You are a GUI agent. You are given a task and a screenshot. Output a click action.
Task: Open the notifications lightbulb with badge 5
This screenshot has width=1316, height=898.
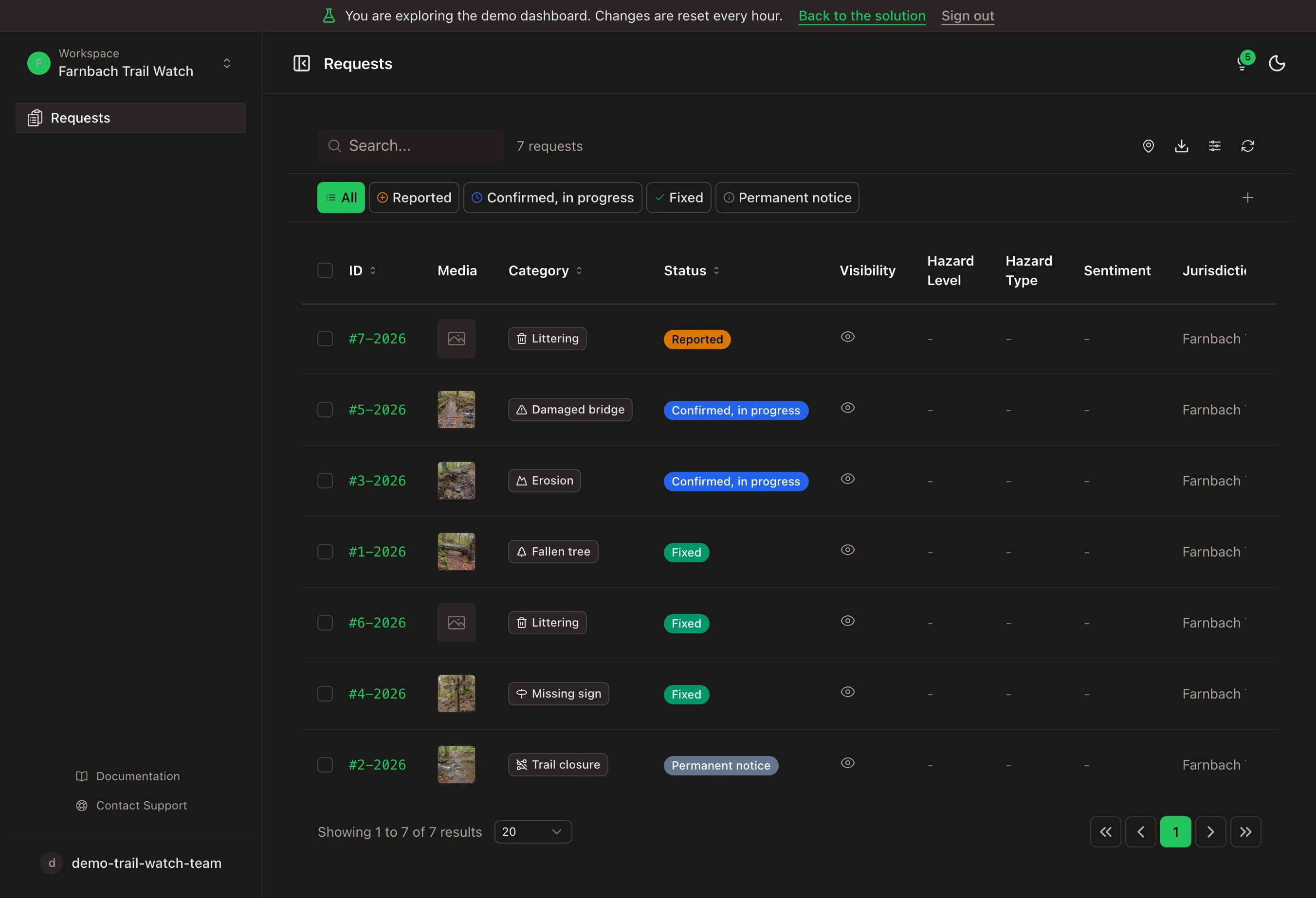pos(1244,62)
